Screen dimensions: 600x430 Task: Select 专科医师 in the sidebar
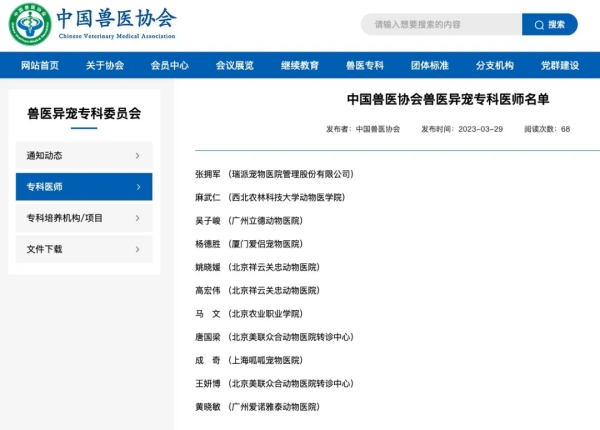[84, 187]
